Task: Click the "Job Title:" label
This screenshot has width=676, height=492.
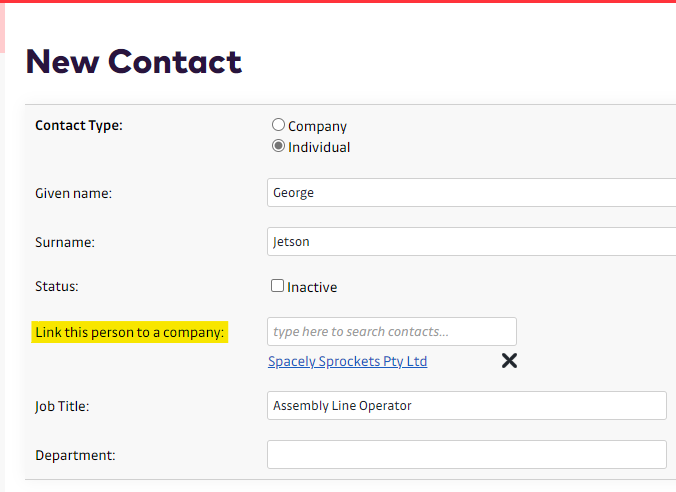Action: 63,406
